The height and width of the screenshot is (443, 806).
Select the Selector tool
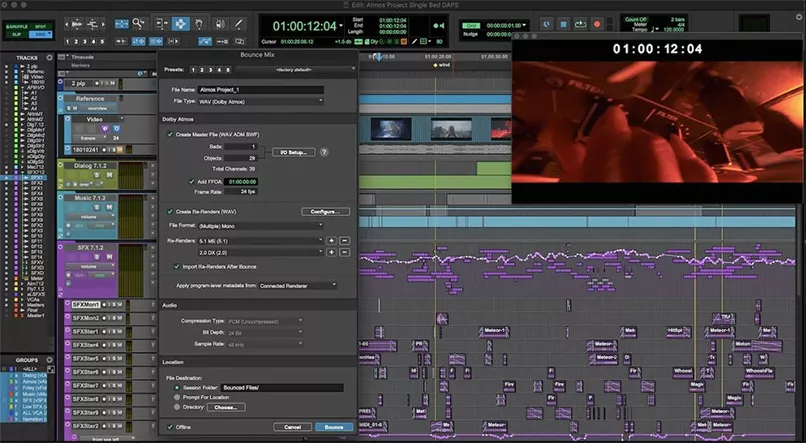click(180, 24)
